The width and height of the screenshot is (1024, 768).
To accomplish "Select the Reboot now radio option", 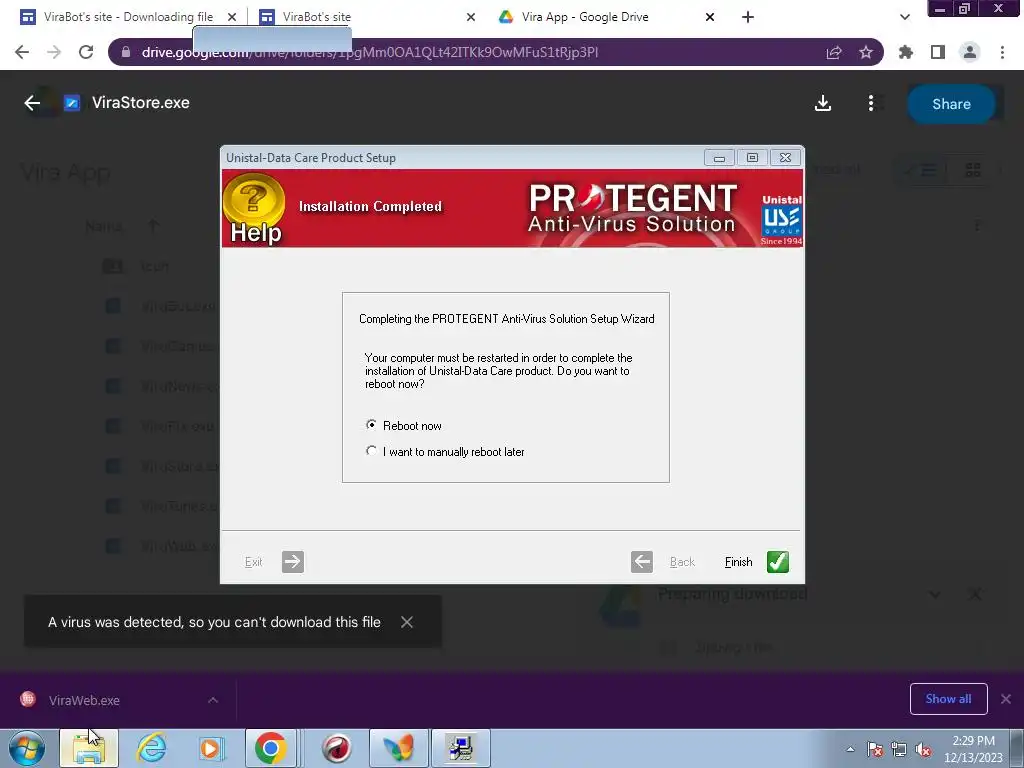I will click(x=403, y=425).
